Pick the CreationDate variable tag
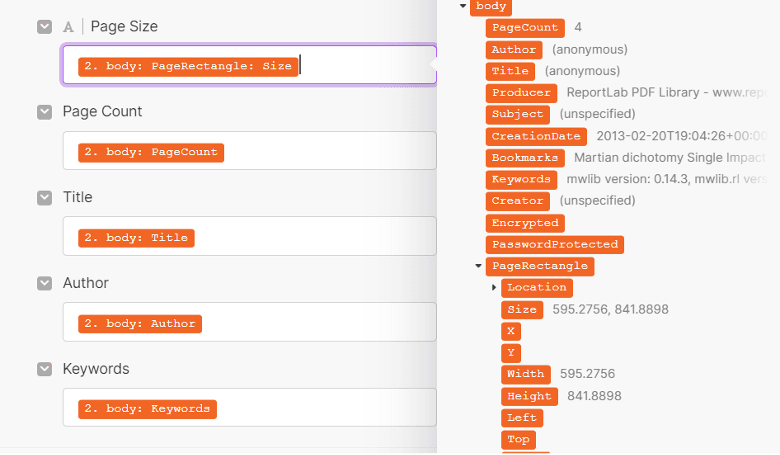The image size is (780, 455). coord(537,136)
